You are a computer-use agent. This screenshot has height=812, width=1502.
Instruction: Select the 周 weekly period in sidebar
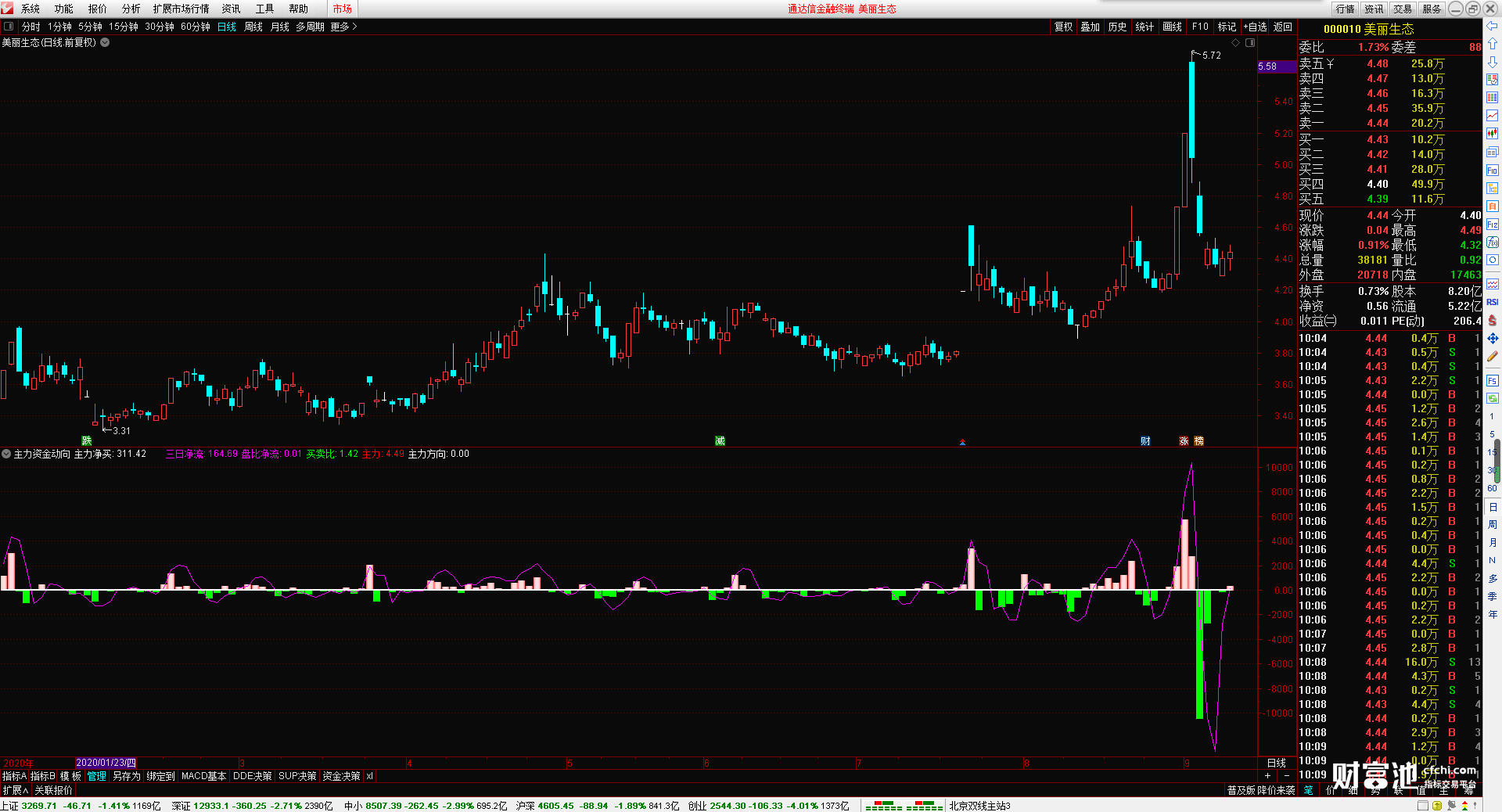click(1492, 525)
